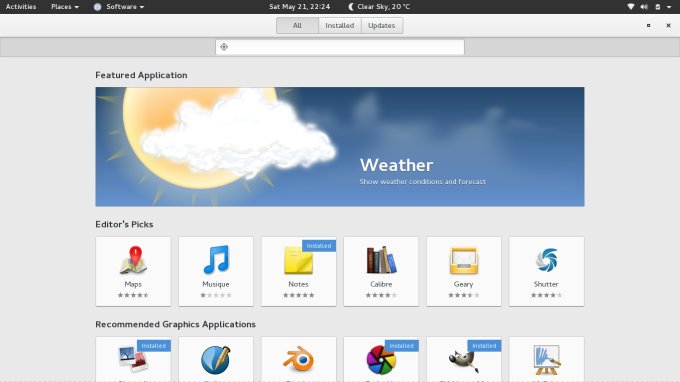Click the Installed badge on the color wheel tile

[x=402, y=346]
